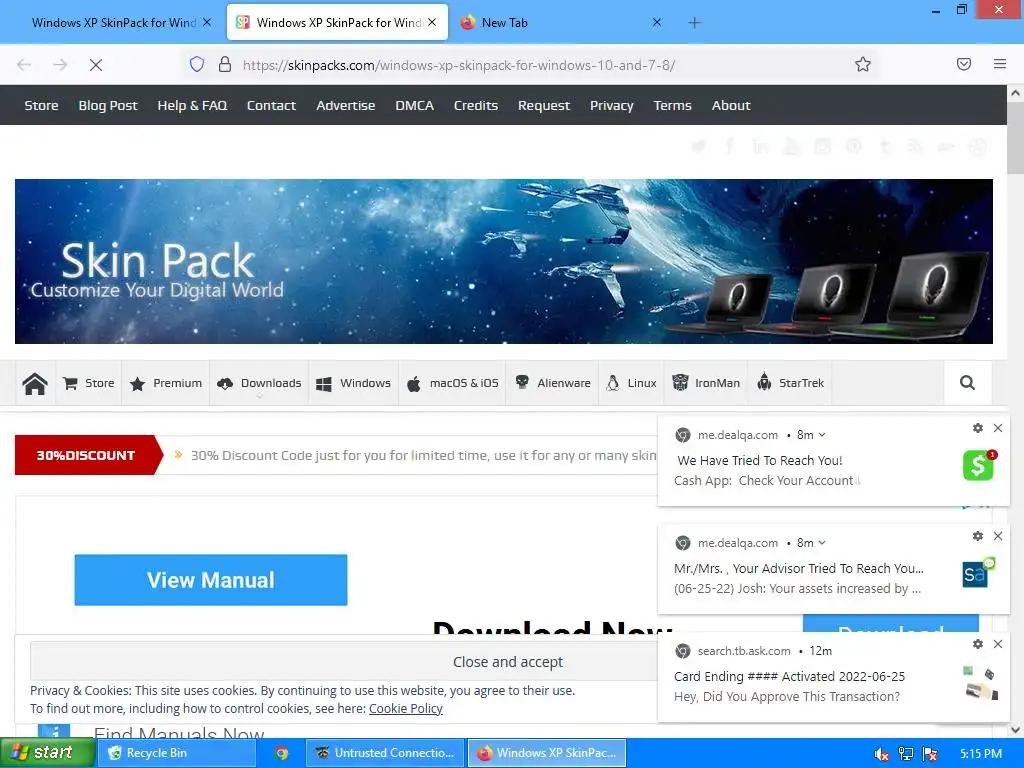Click the Skin Pack banner image
Viewport: 1024px width, 768px height.
[x=504, y=261]
